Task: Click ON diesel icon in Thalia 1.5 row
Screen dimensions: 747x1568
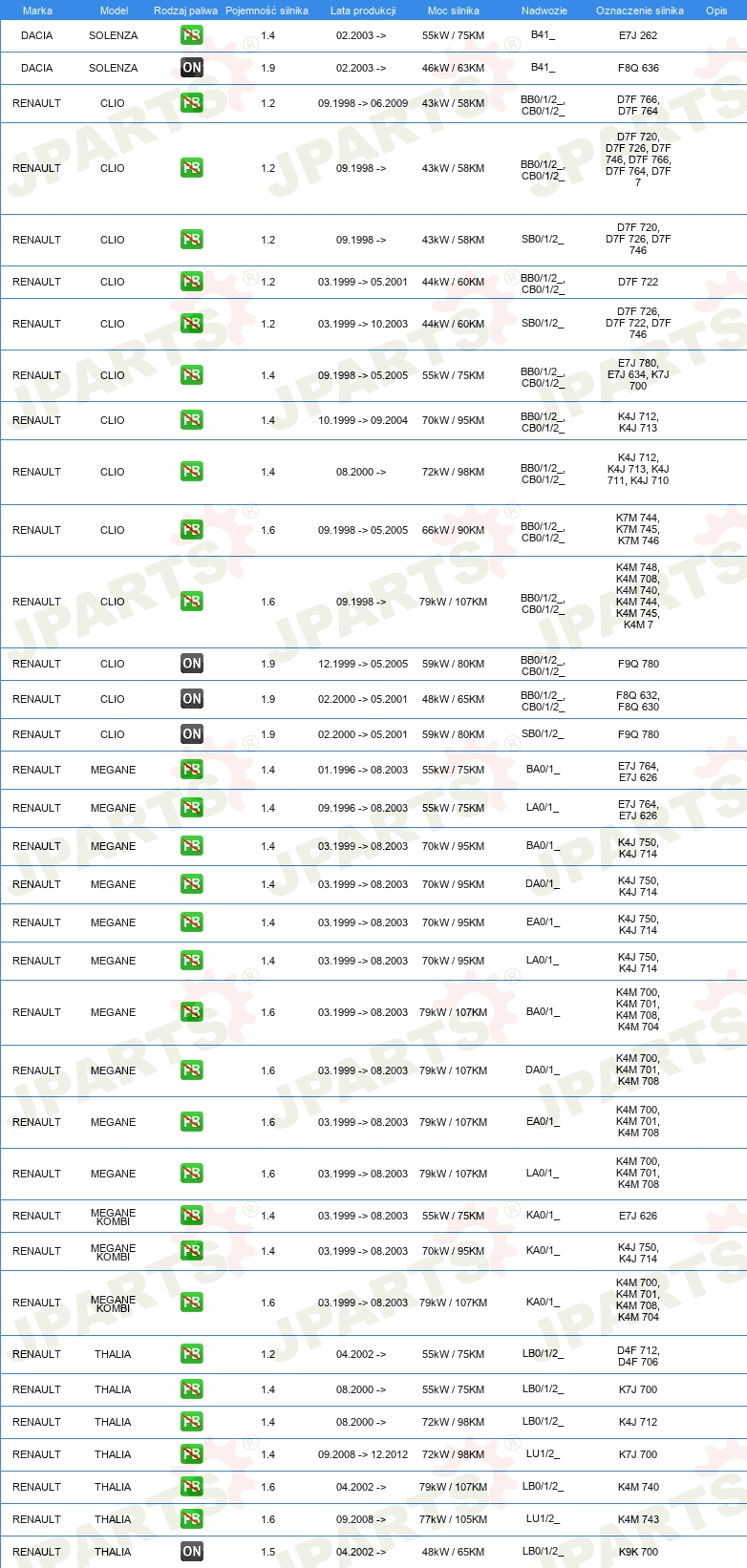Action: (x=192, y=1552)
